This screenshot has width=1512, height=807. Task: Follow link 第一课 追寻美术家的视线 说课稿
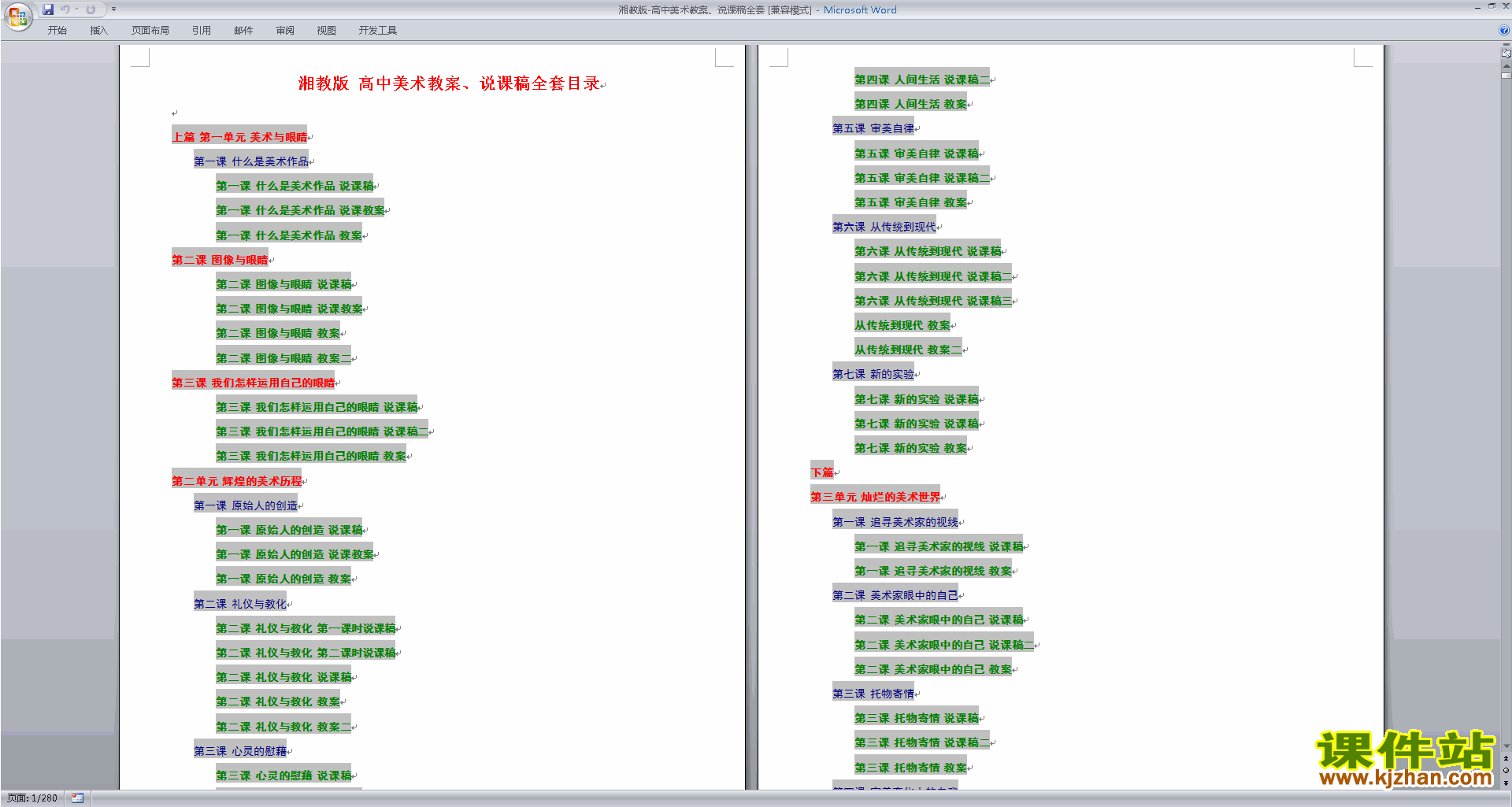pyautogui.click(x=939, y=546)
